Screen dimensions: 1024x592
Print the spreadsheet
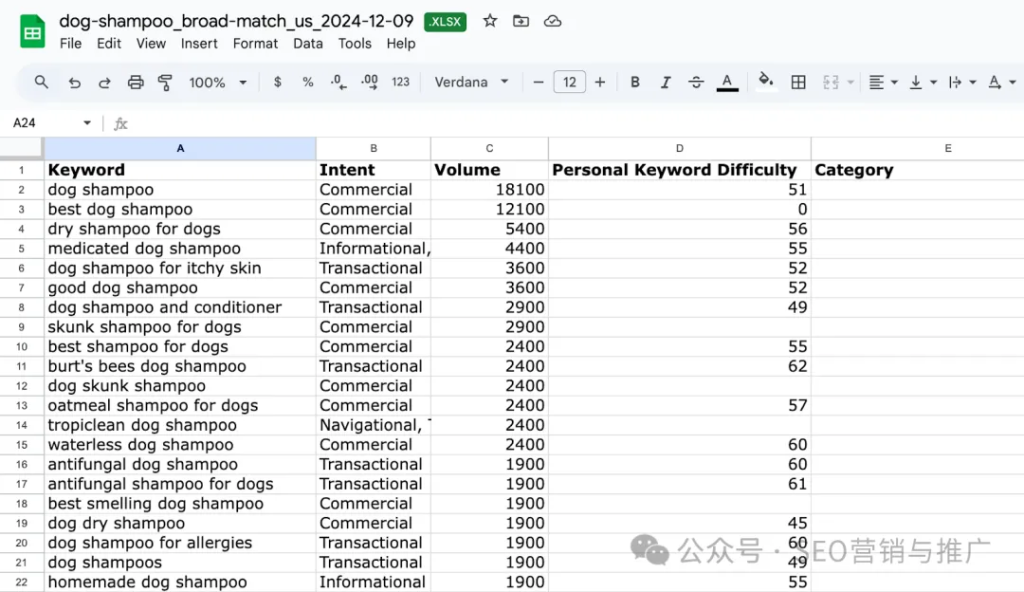point(136,82)
